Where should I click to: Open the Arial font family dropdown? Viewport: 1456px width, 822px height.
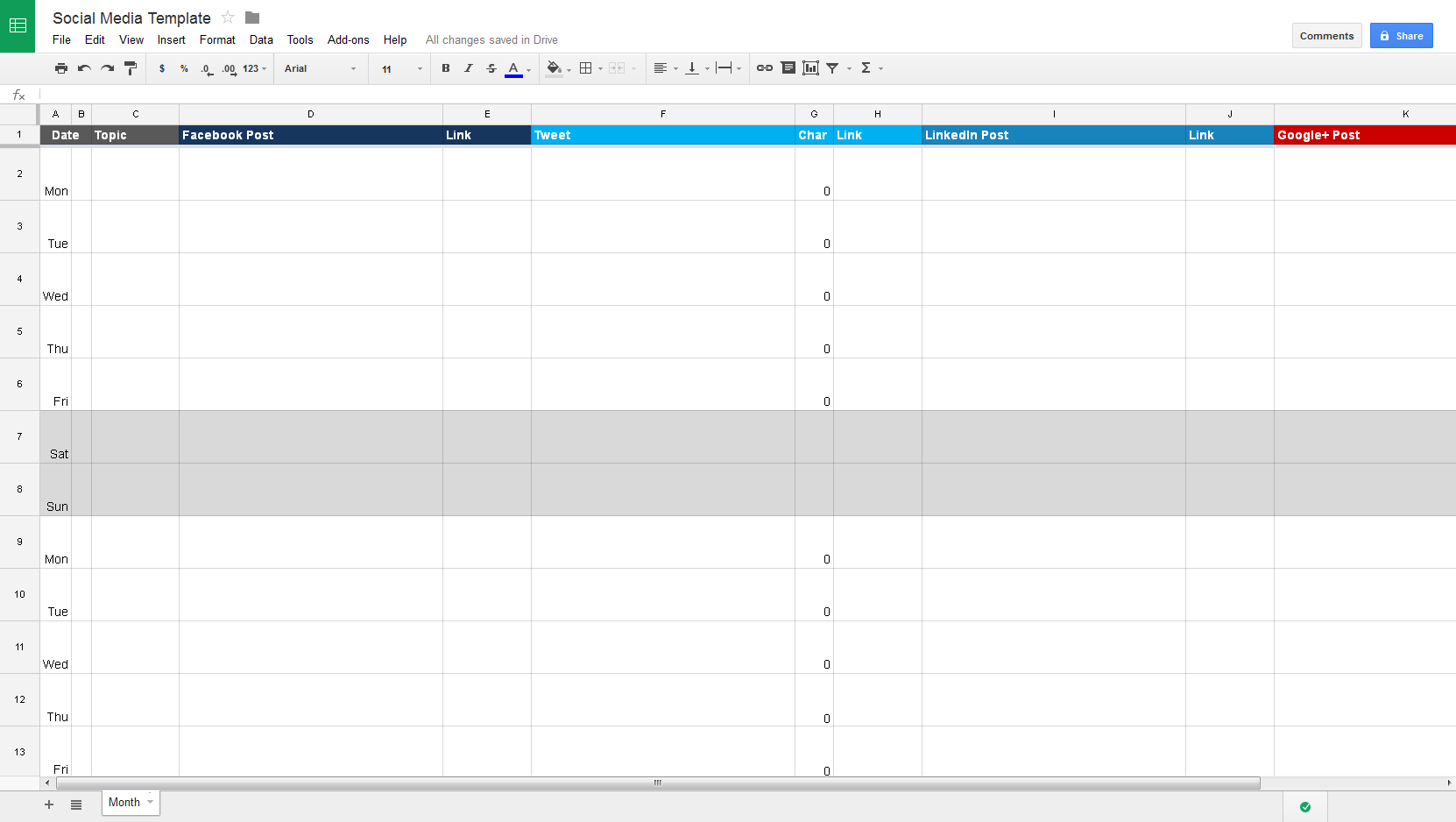tap(320, 68)
